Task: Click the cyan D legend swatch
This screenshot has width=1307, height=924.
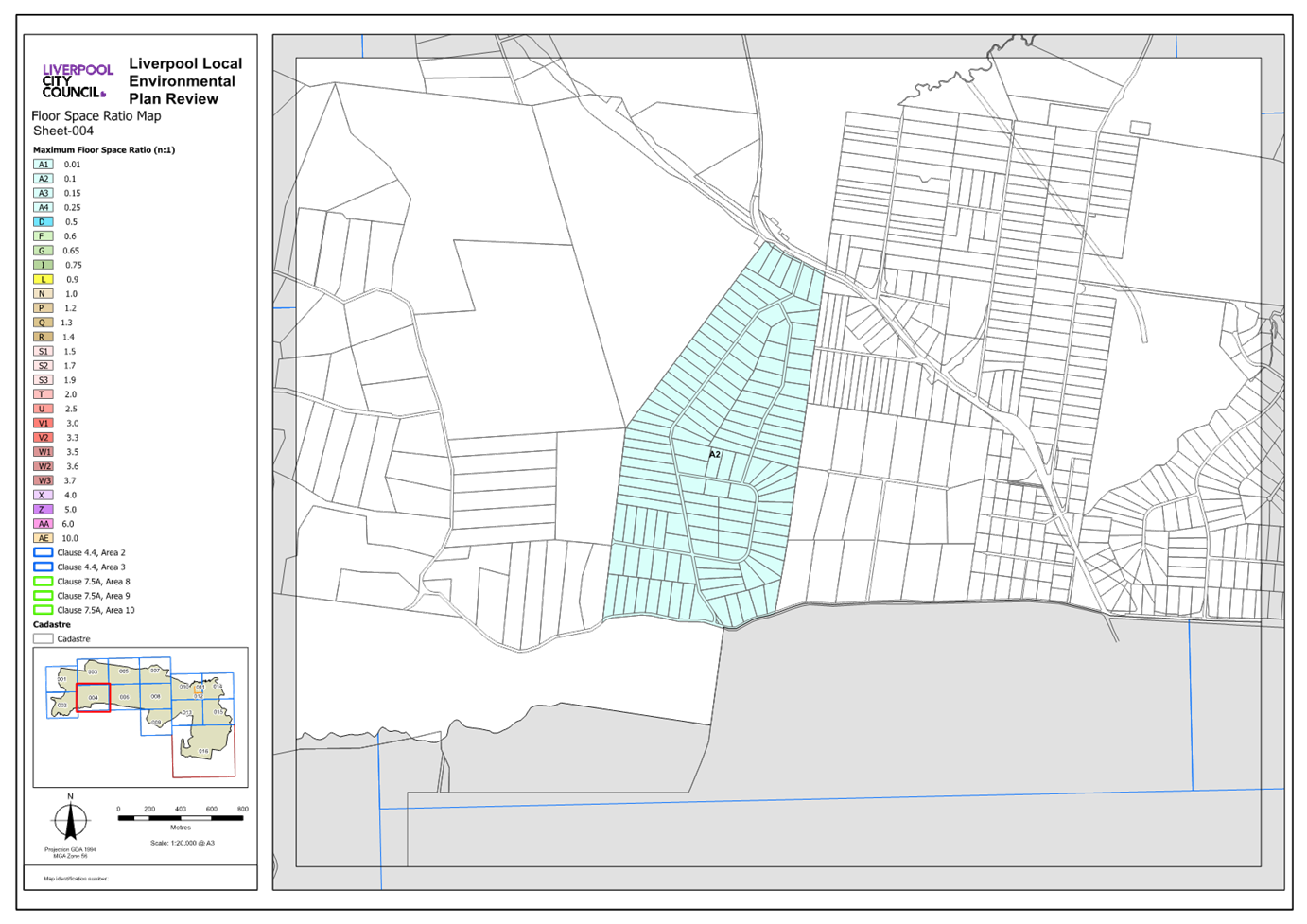Action: pyautogui.click(x=43, y=222)
